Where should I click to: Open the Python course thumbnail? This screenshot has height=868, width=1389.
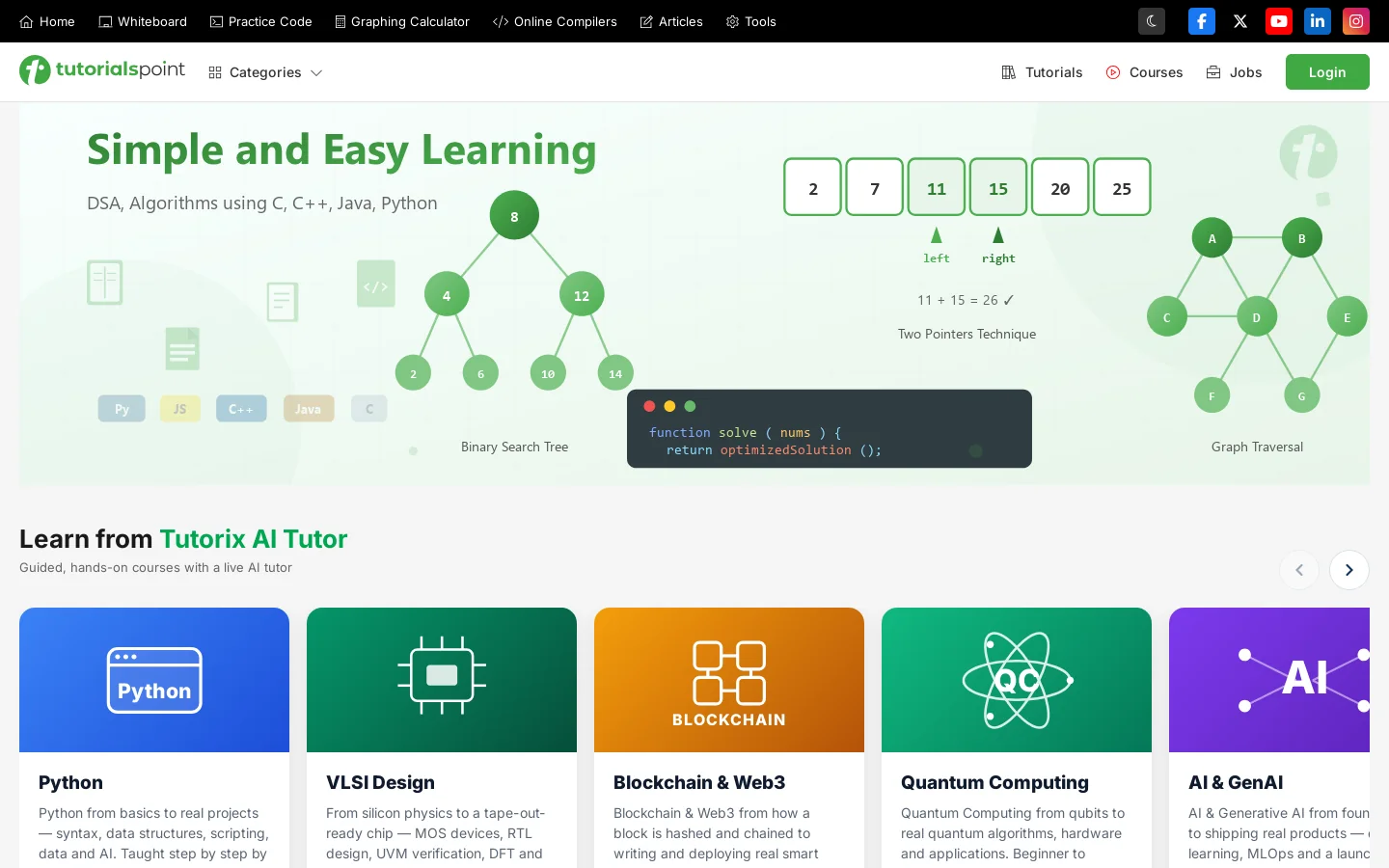tap(154, 680)
